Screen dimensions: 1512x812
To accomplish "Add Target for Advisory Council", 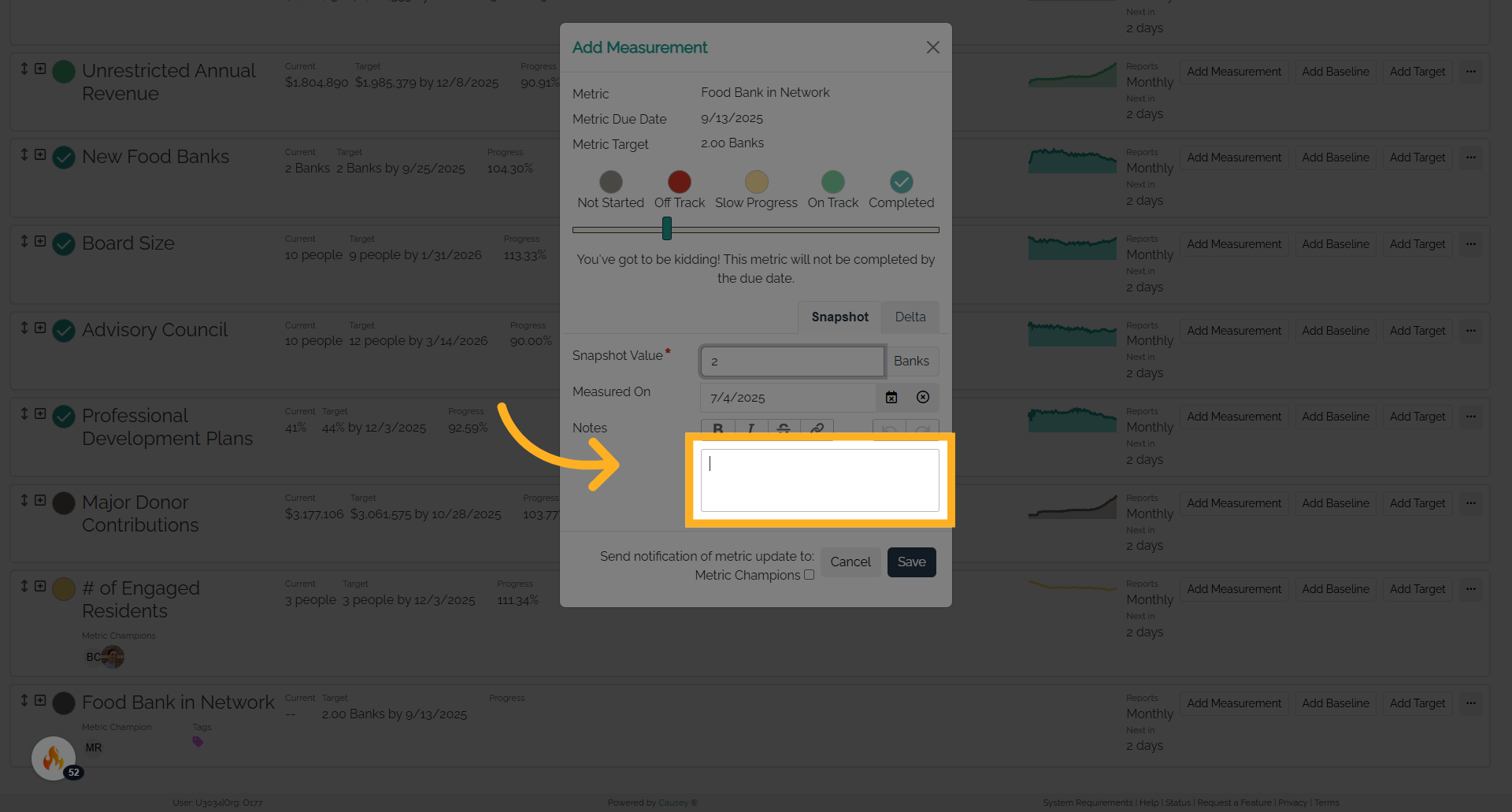I will click(x=1417, y=331).
